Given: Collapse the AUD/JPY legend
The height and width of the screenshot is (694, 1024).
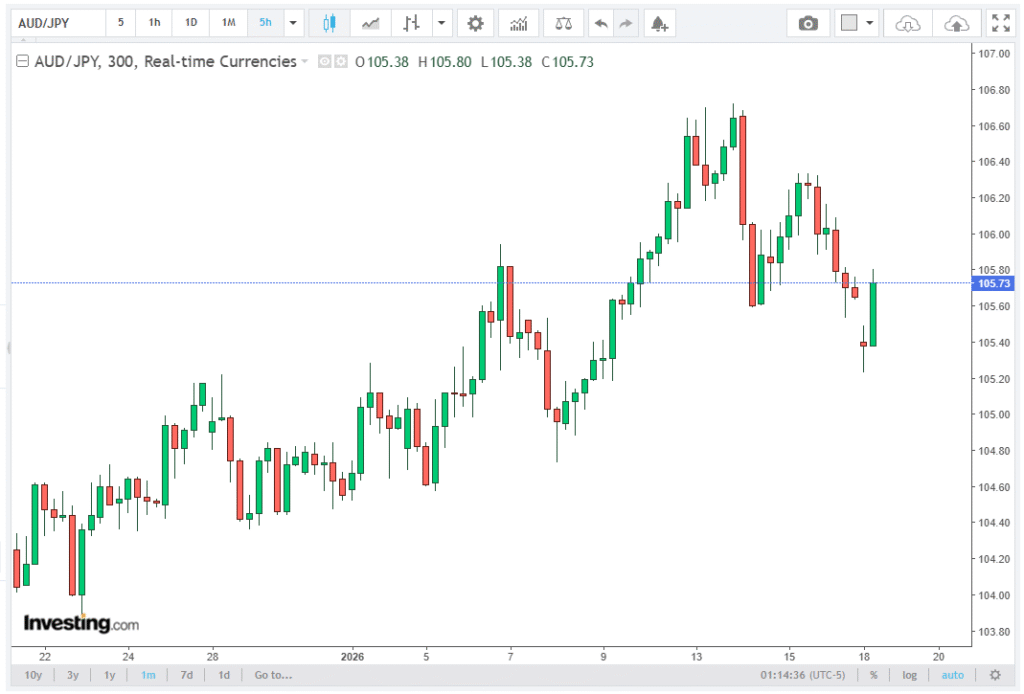Looking at the screenshot, I should [x=23, y=62].
